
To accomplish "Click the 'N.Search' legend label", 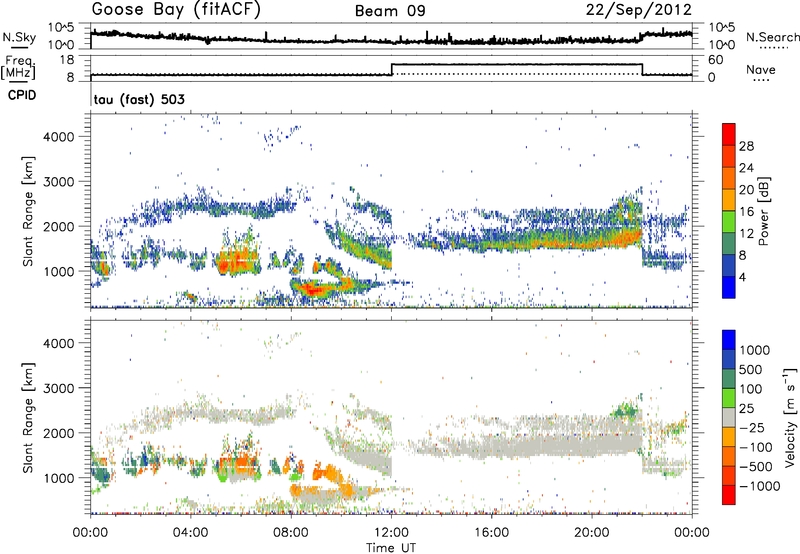I will point(772,37).
